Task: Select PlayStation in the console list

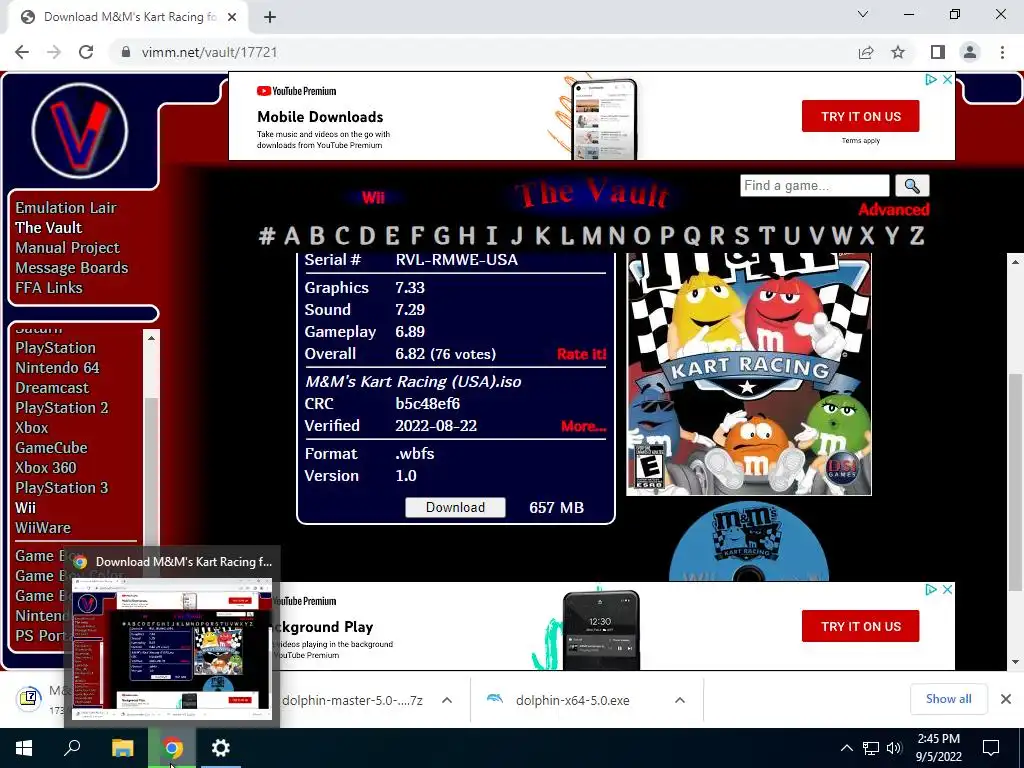Action: pyautogui.click(x=56, y=348)
